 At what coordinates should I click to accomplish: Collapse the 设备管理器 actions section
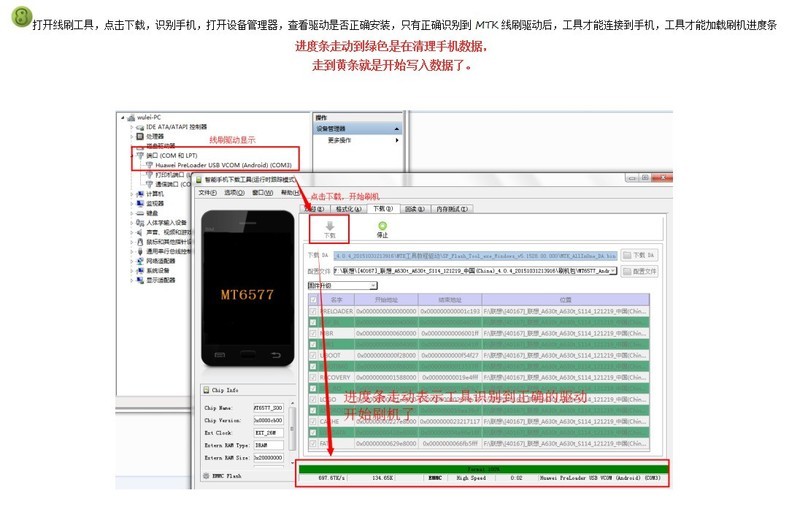396,129
